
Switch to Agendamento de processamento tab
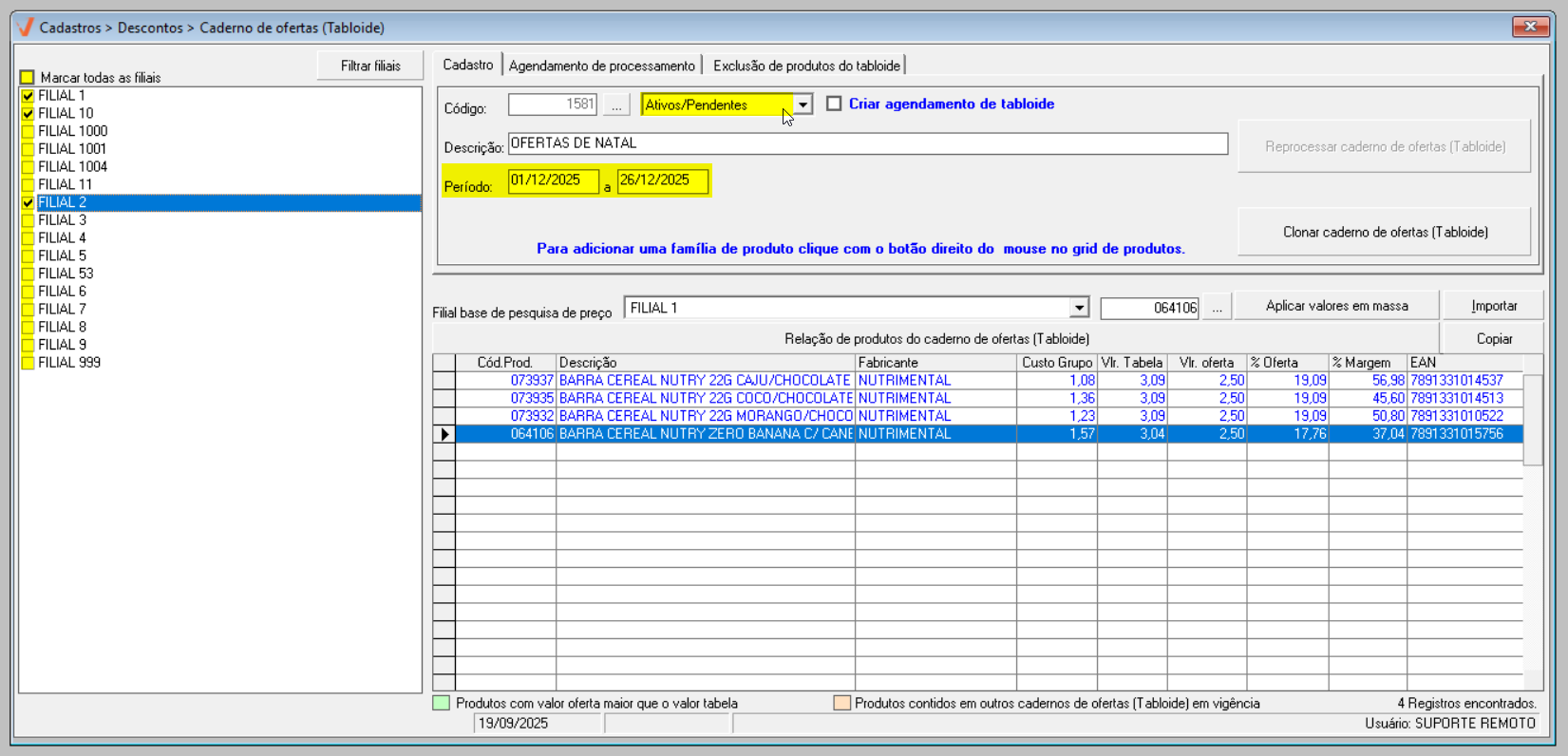601,66
